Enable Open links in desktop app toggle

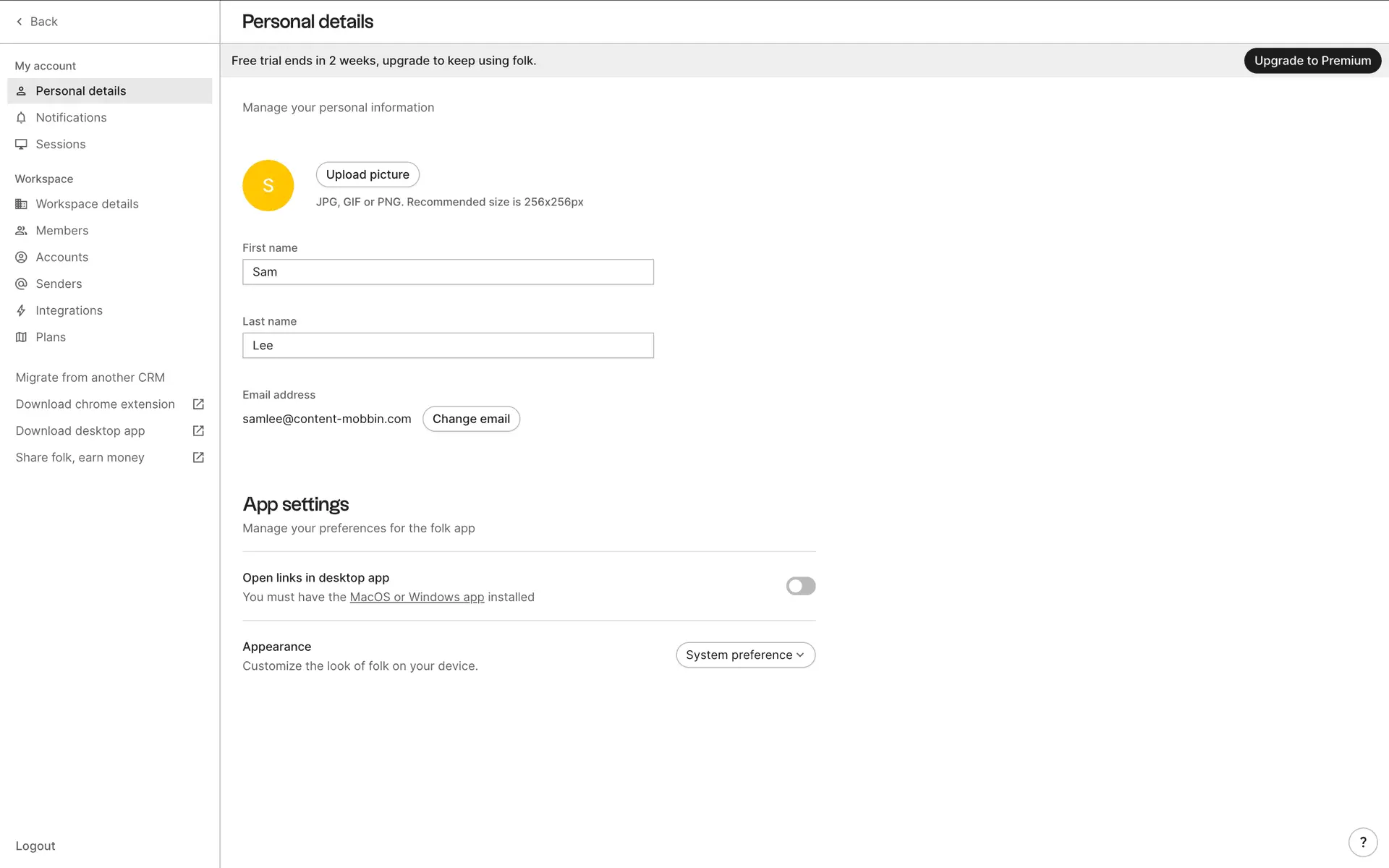(x=800, y=586)
